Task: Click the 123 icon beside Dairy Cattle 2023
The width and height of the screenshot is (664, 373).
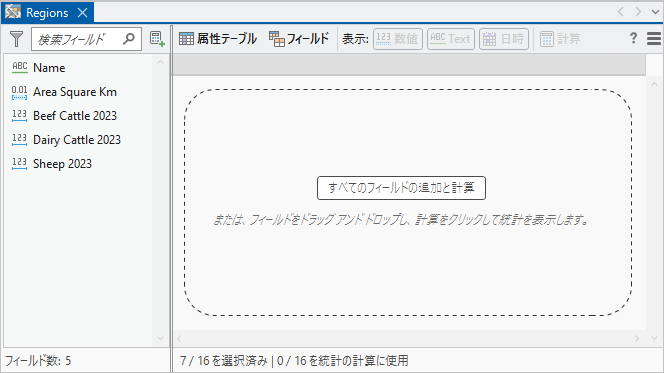Action: click(19, 140)
